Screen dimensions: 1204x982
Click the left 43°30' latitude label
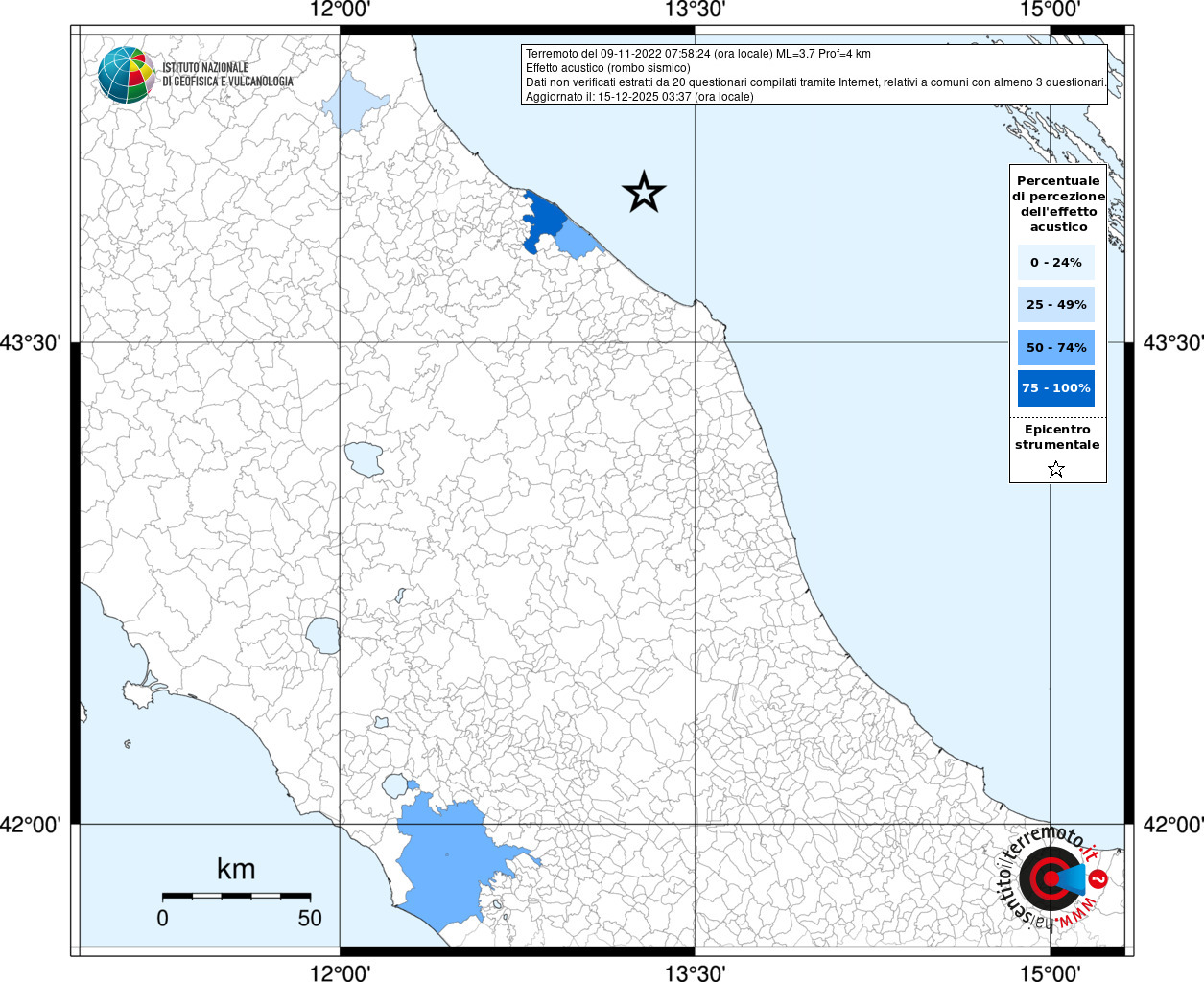click(x=31, y=342)
